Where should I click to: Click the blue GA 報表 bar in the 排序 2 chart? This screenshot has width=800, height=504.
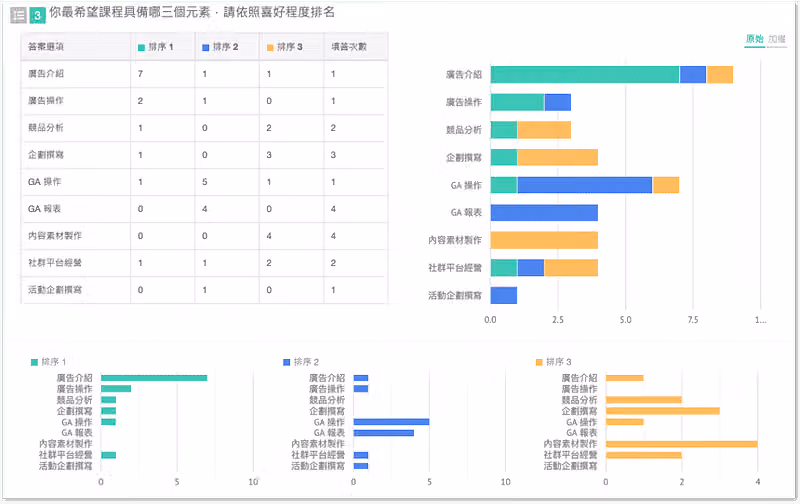click(x=384, y=433)
